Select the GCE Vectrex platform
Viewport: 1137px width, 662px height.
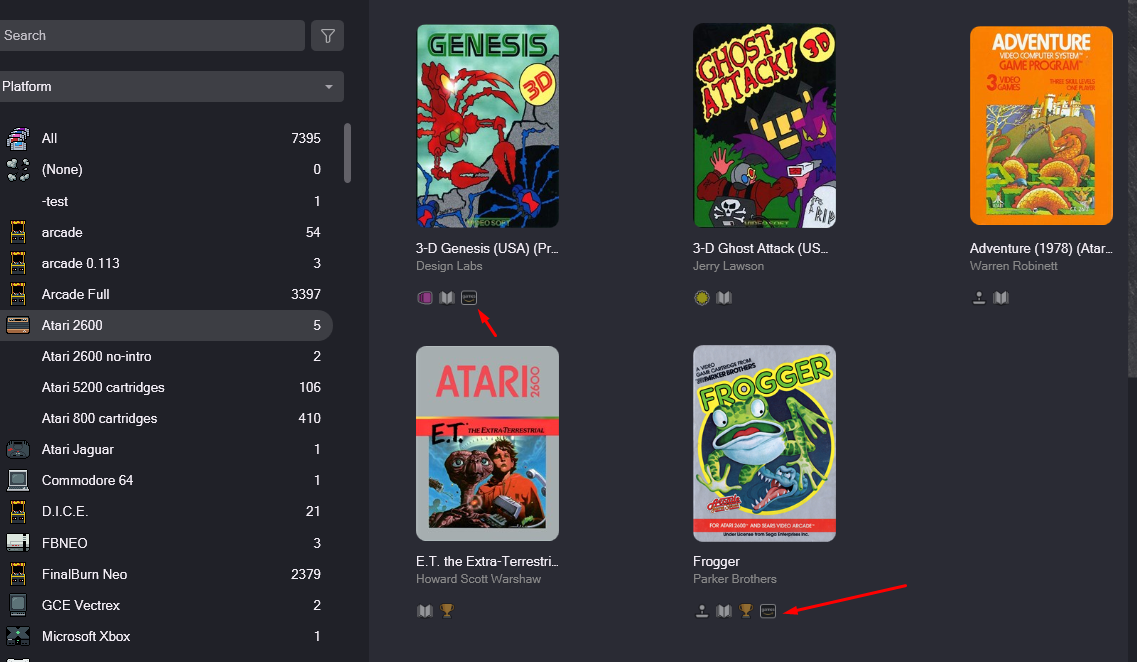click(166, 605)
